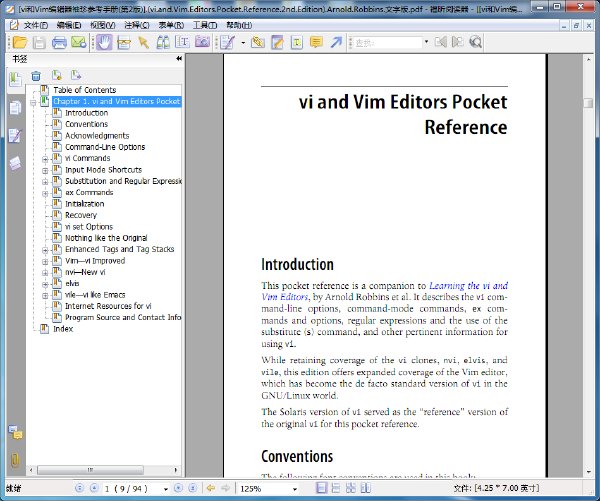Screen dimensions: 600x501
Task: Toggle the annotations side panel icon
Action: click(15, 135)
